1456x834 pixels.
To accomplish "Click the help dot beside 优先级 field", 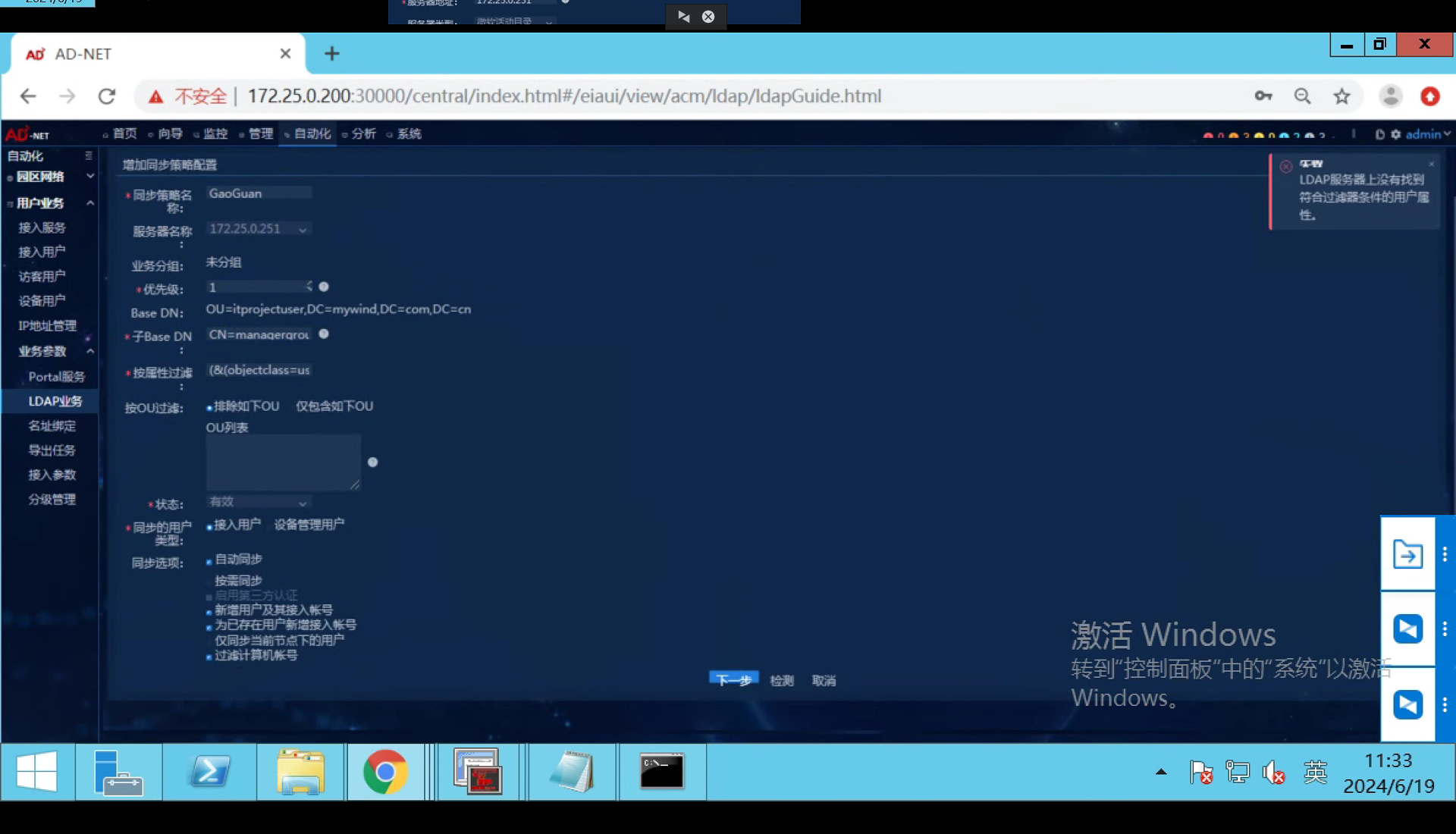I will pos(324,287).
